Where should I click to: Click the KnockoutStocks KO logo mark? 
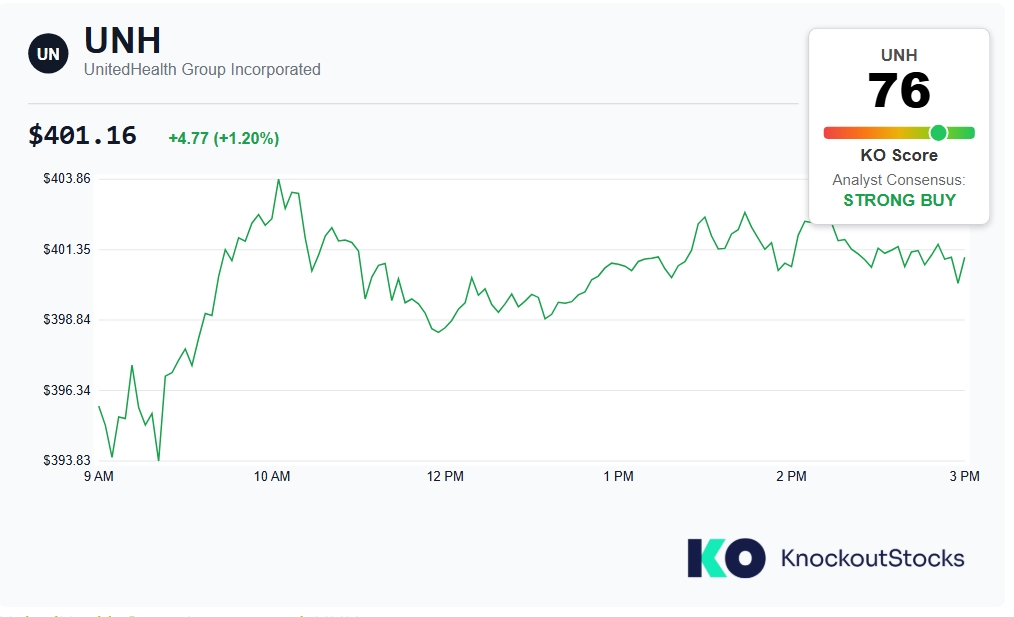pyautogui.click(x=726, y=558)
